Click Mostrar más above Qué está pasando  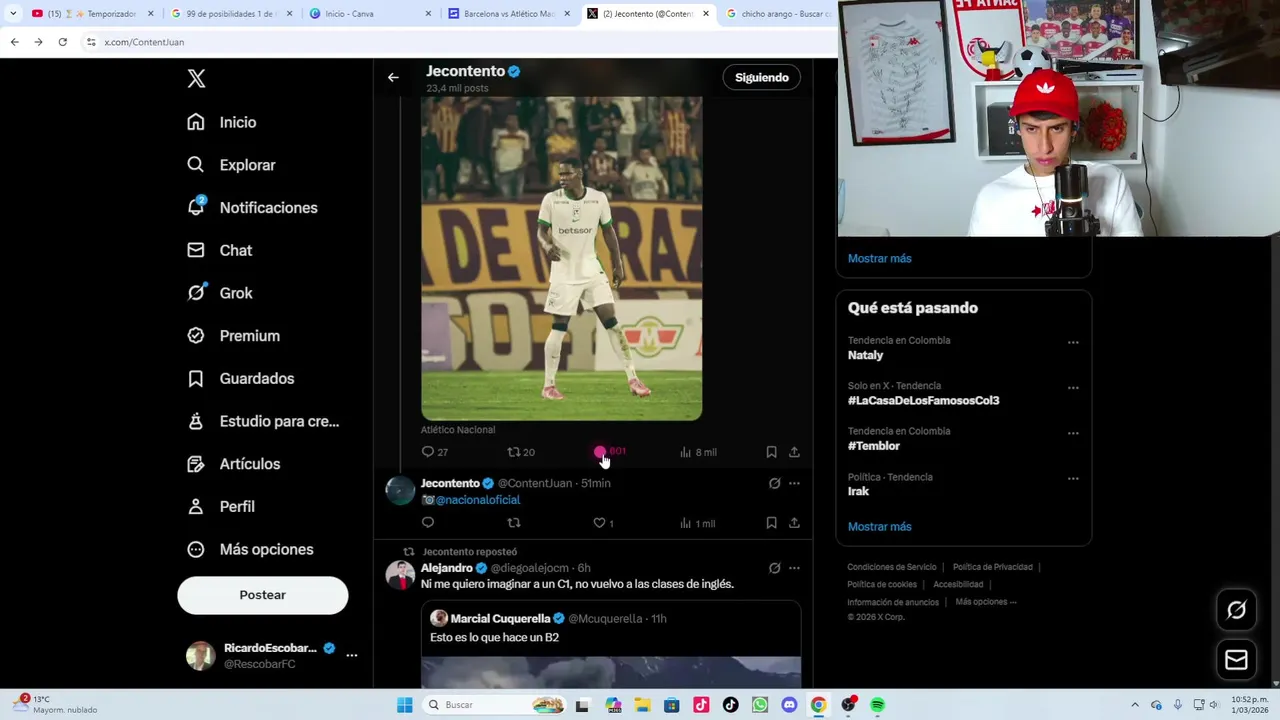879,258
